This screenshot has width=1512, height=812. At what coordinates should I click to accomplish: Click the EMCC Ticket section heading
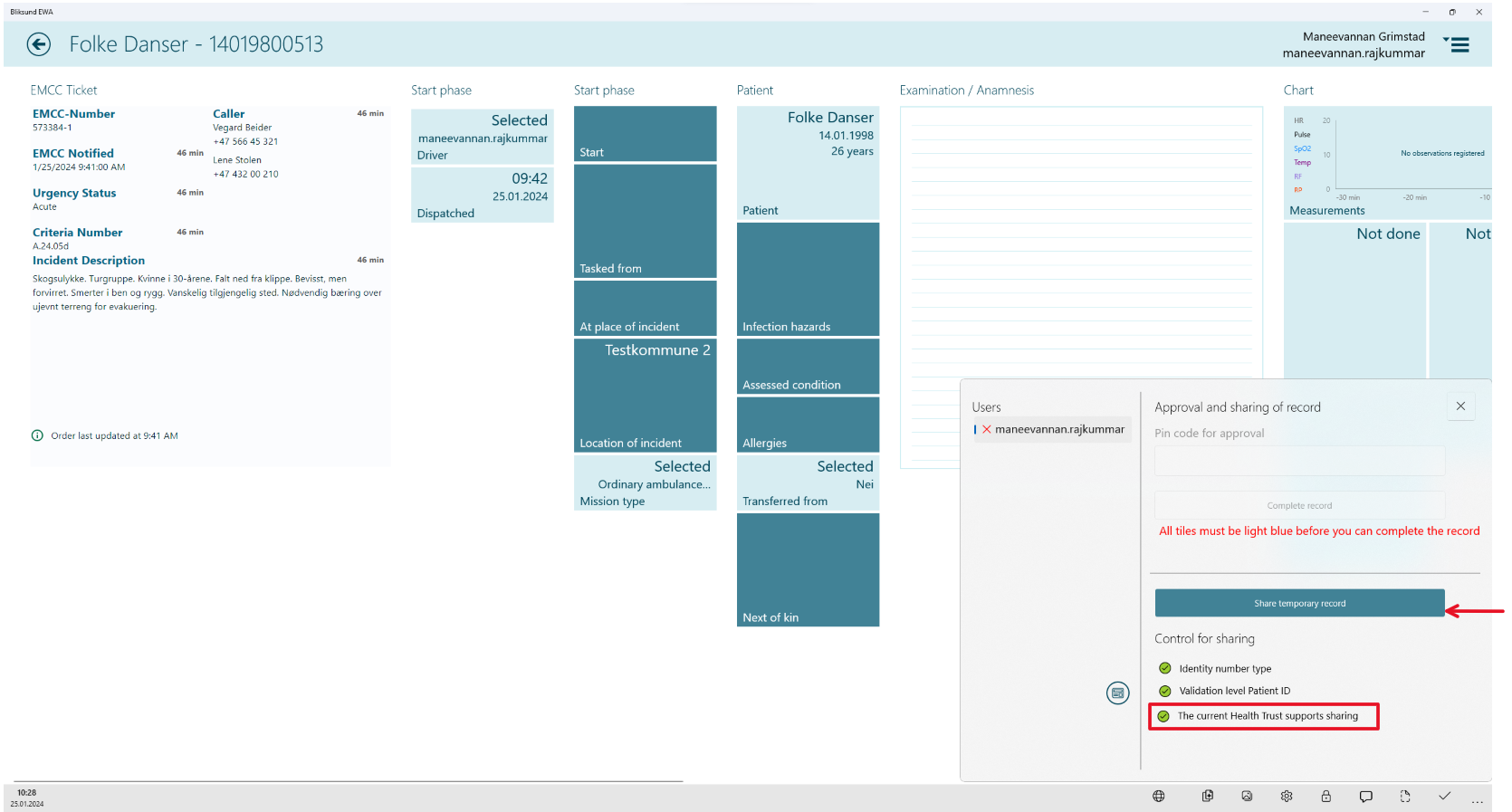(63, 91)
